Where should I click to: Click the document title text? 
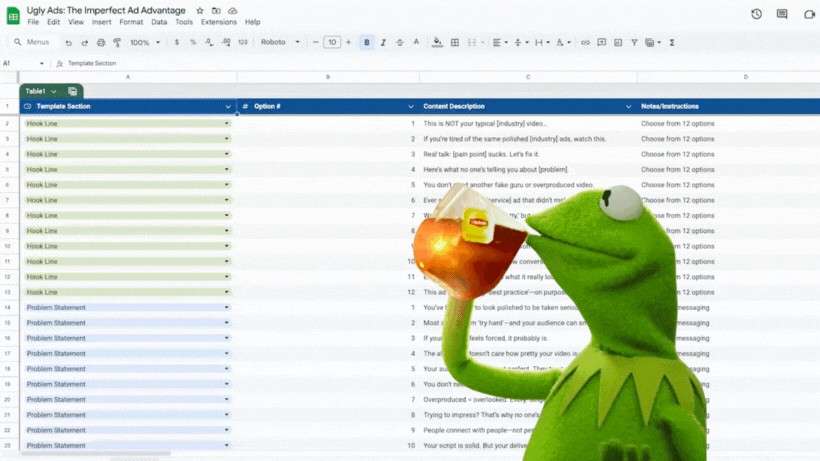click(x=106, y=10)
